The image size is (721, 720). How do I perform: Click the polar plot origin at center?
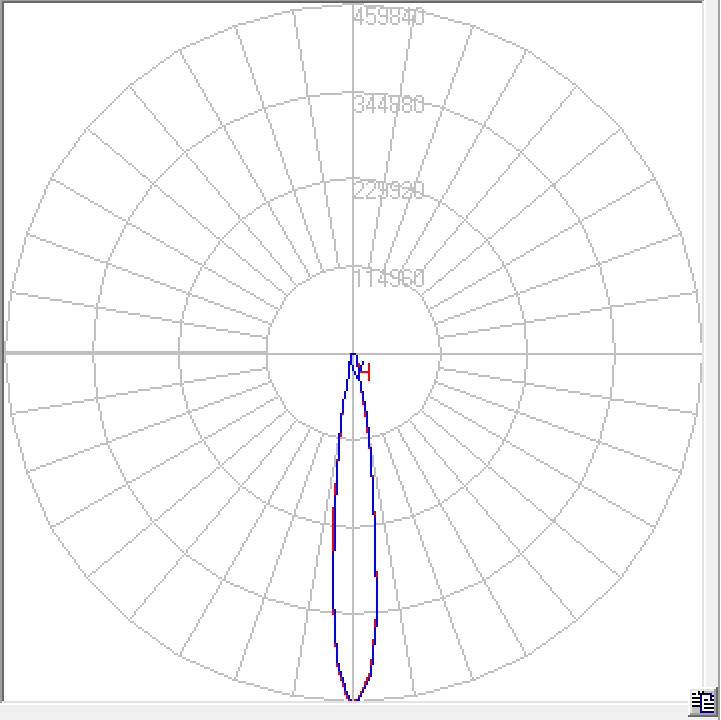353,353
